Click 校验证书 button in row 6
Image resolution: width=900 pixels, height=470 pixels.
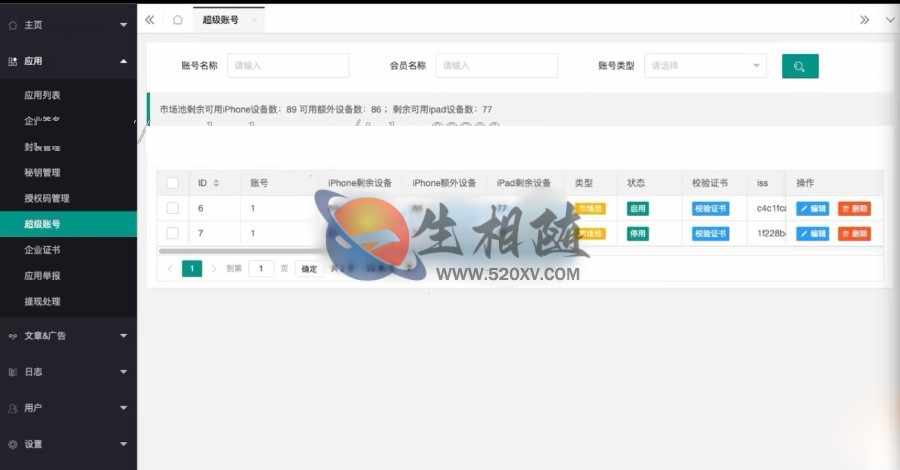point(711,209)
